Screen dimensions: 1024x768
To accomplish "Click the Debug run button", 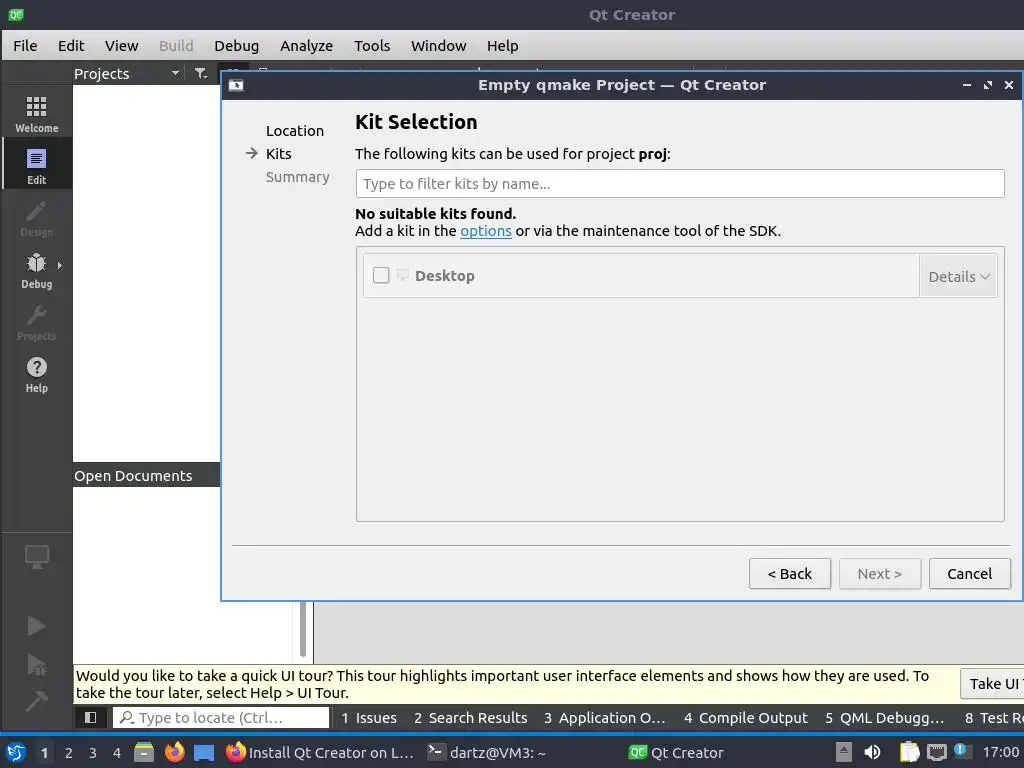I will click(x=37, y=664).
